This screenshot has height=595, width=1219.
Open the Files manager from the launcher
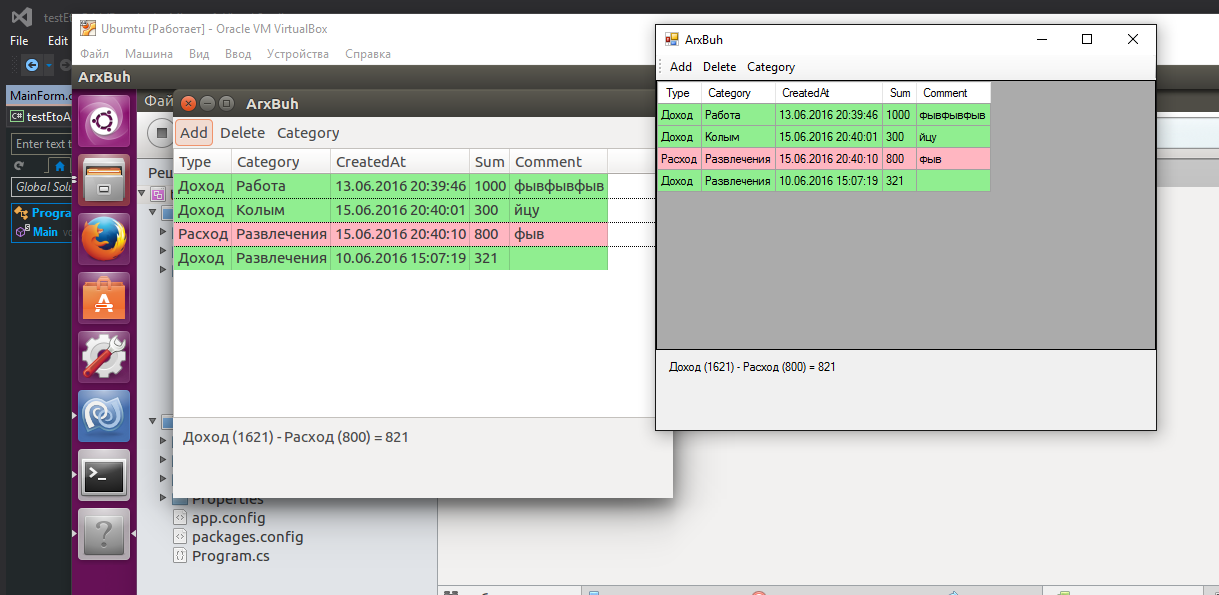[104, 181]
